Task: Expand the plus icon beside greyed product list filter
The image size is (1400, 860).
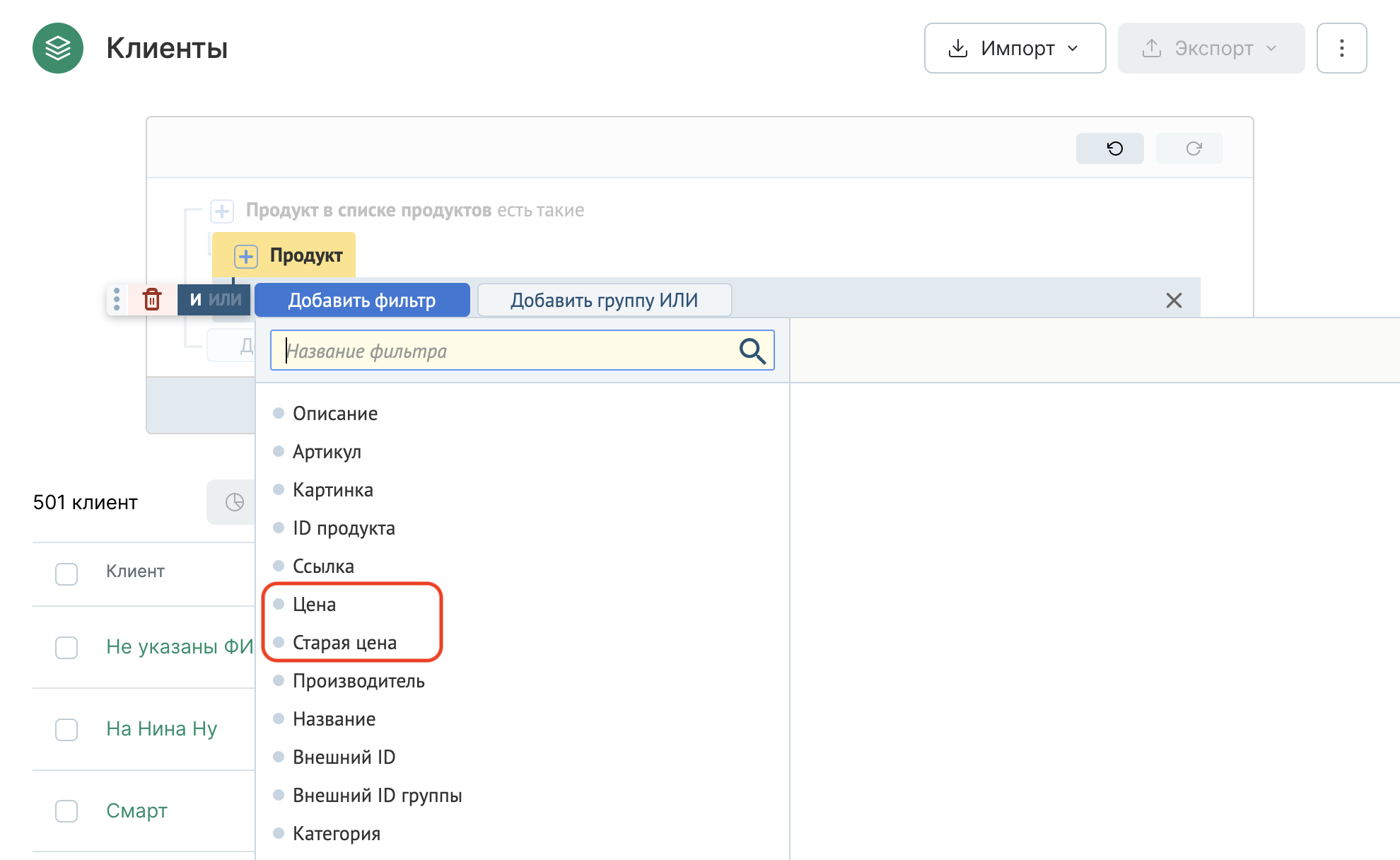Action: [x=222, y=211]
